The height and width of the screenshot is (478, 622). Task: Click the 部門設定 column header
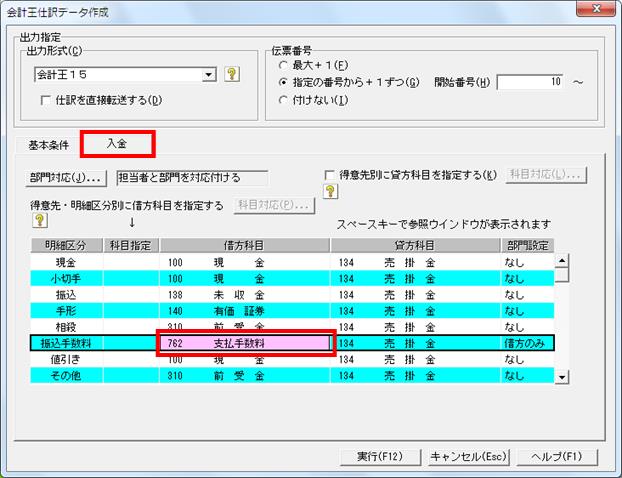click(528, 246)
